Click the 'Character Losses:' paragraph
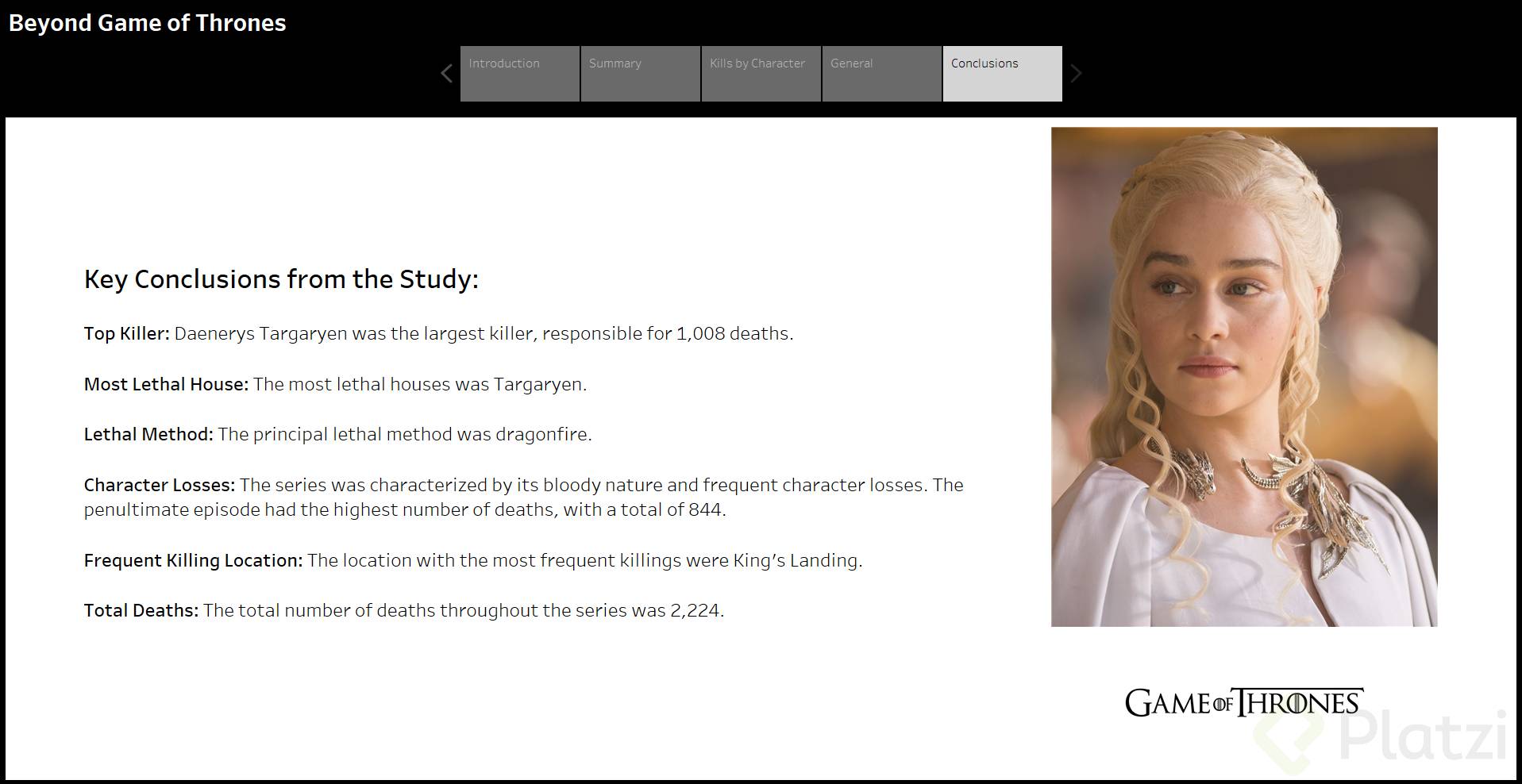Image resolution: width=1522 pixels, height=784 pixels. [x=523, y=498]
